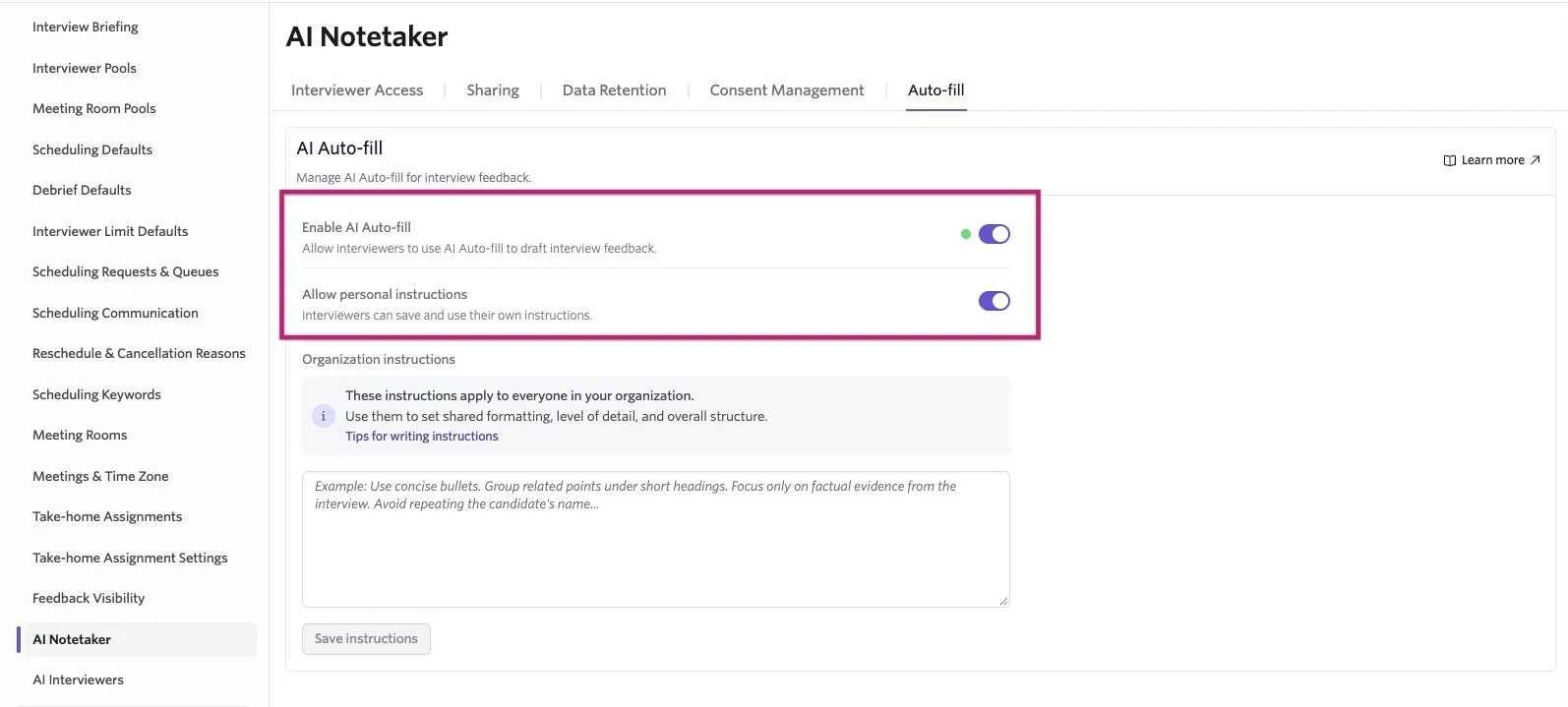Open Interviewer Limit Defaults

point(110,231)
